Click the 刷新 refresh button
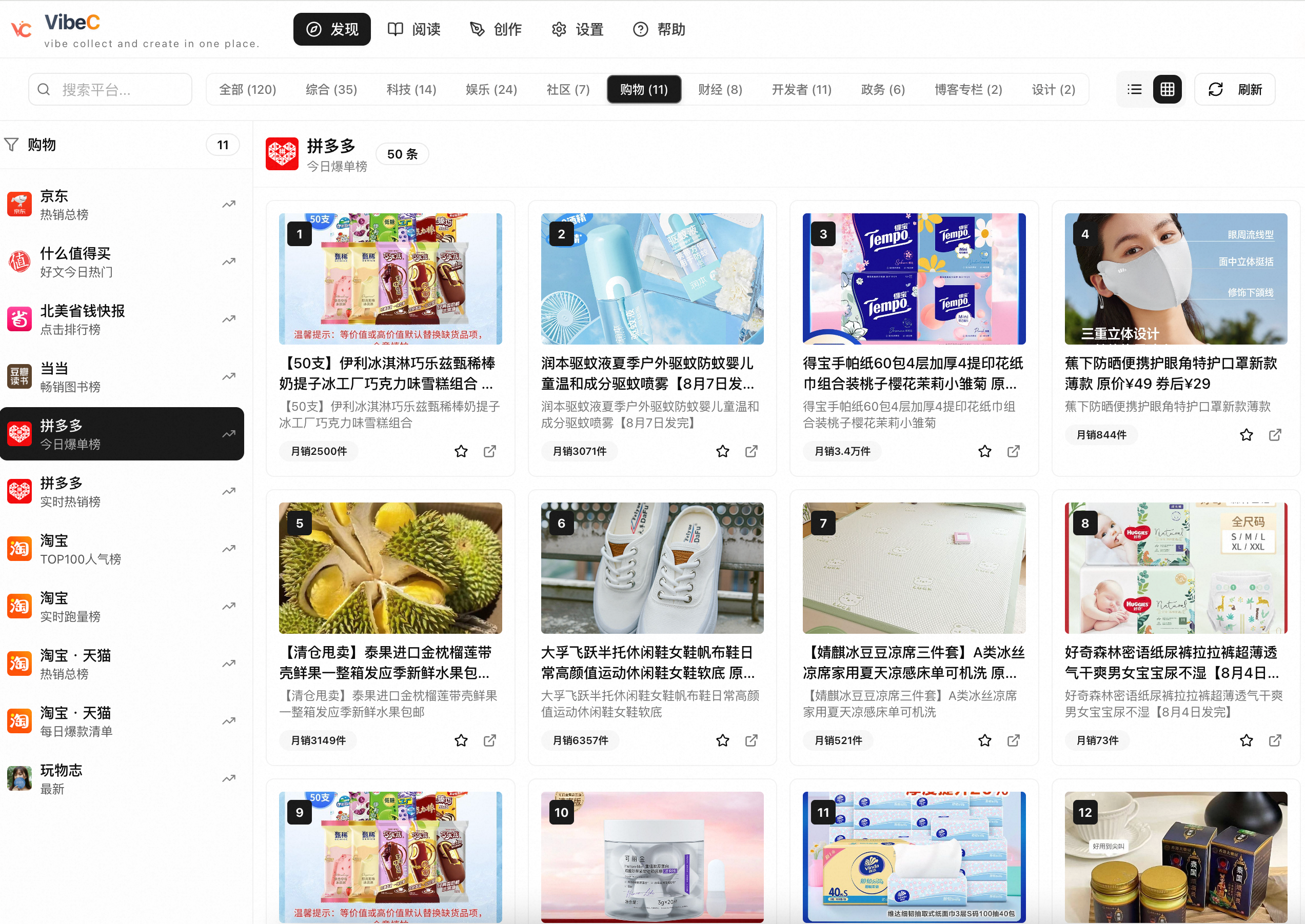1305x924 pixels. pos(1234,89)
